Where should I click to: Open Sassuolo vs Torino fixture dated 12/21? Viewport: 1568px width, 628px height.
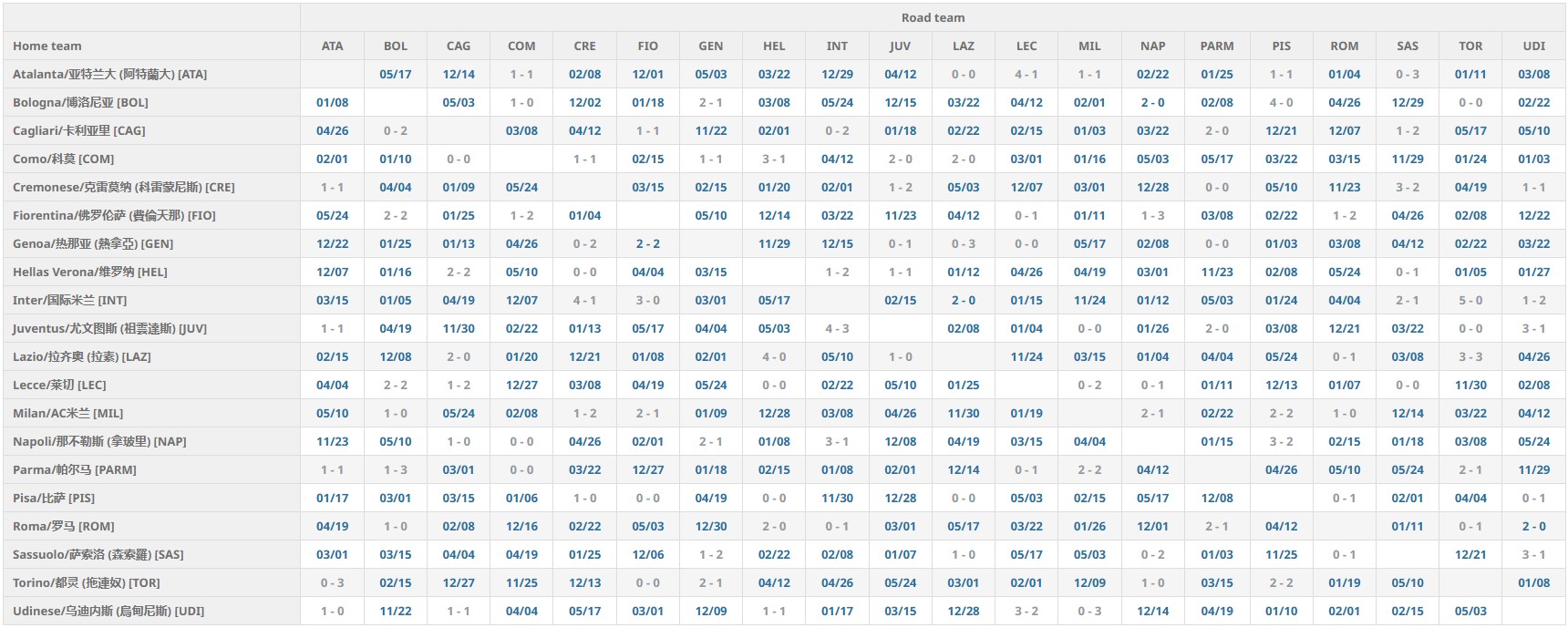(x=1470, y=554)
